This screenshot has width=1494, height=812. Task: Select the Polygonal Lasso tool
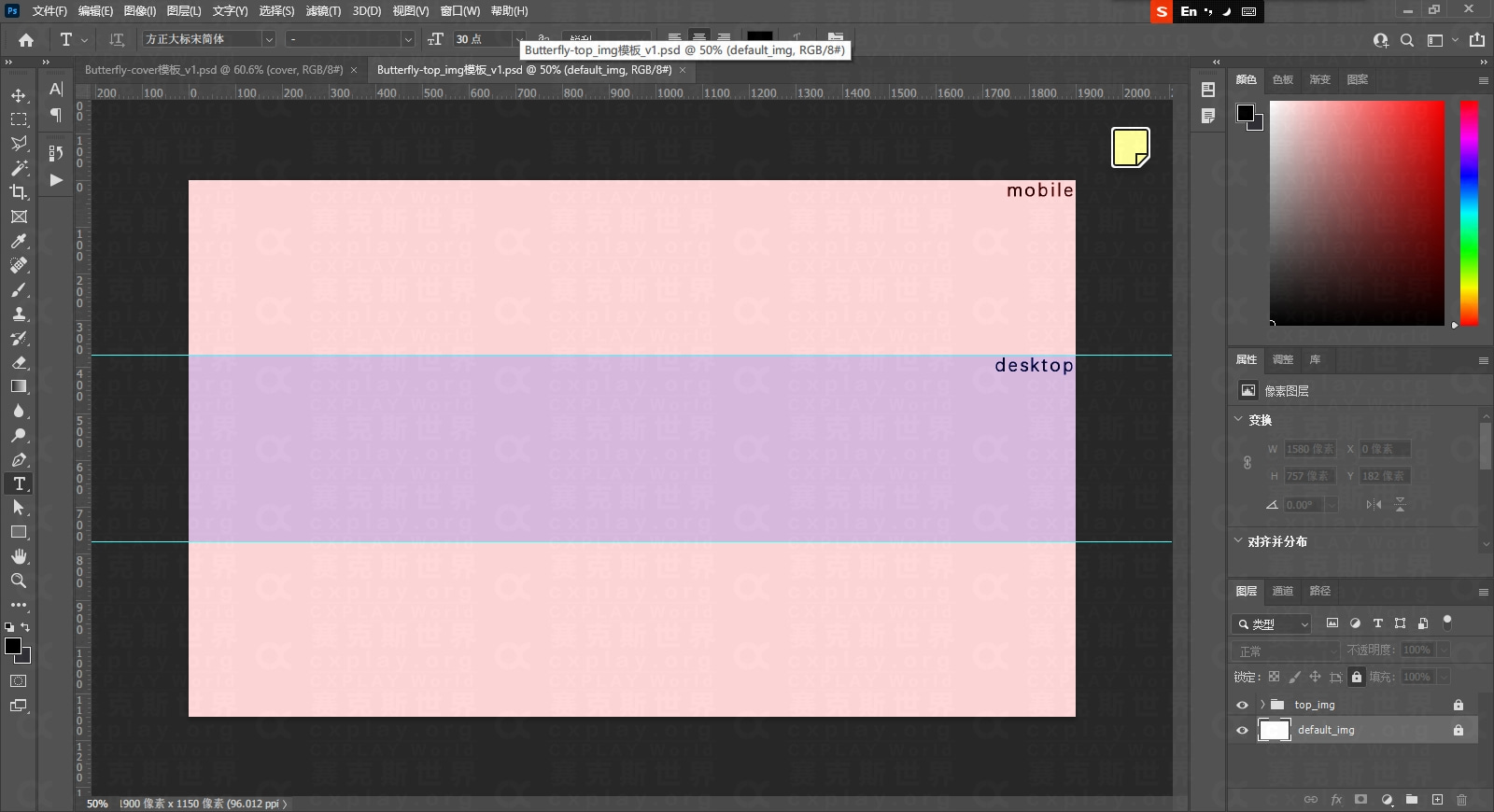pos(19,144)
